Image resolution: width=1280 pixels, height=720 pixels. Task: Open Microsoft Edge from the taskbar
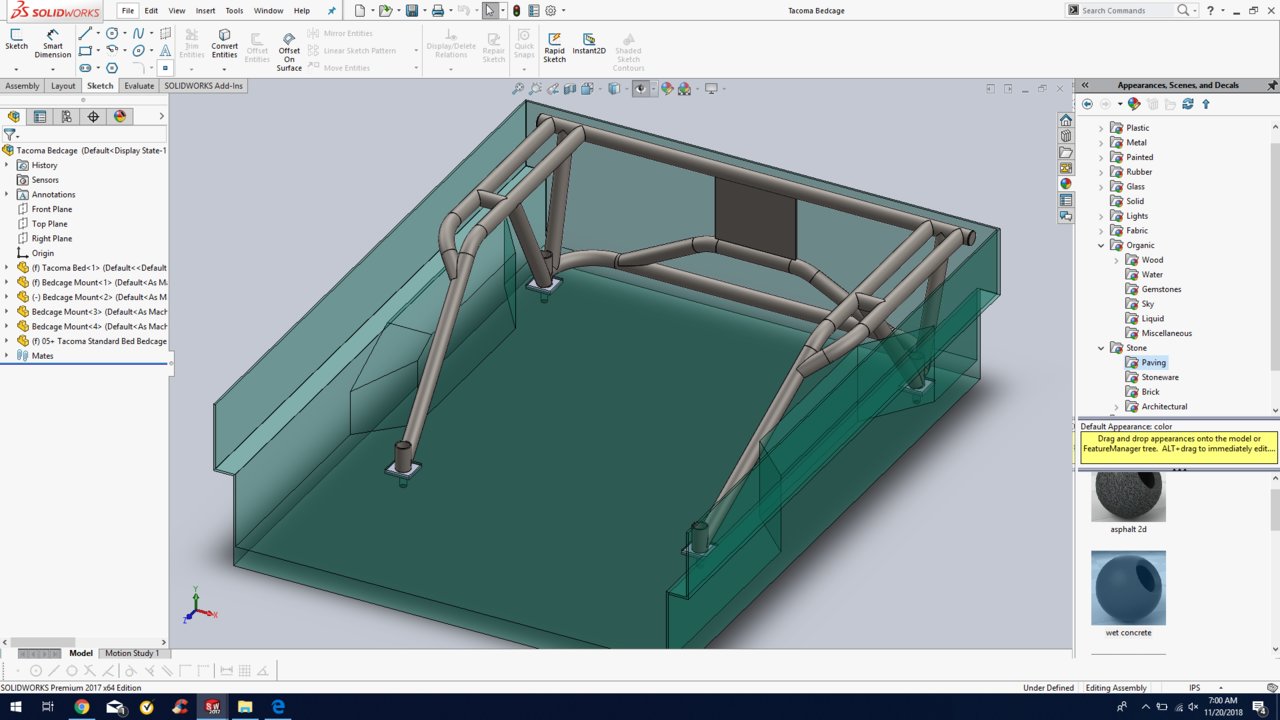click(278, 707)
